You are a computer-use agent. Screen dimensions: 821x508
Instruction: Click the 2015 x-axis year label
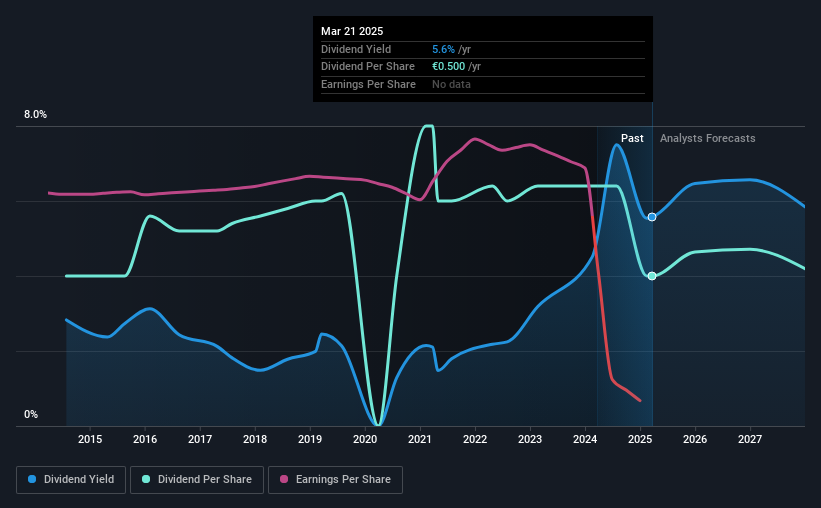pos(90,439)
